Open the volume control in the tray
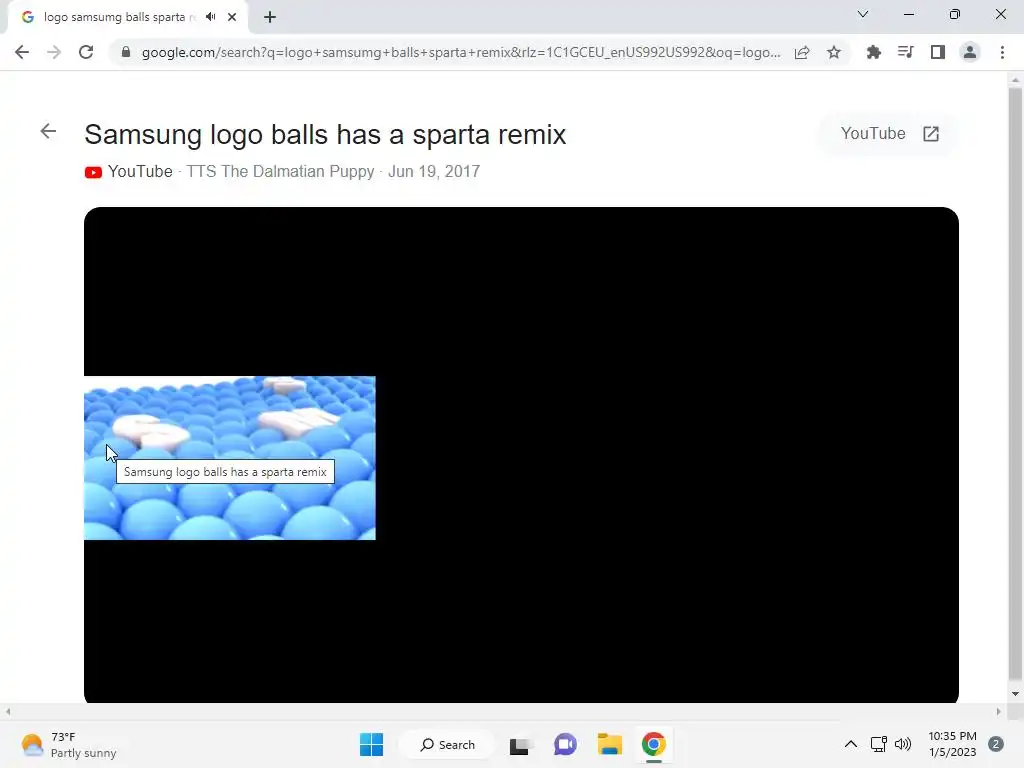The height and width of the screenshot is (768, 1024). click(x=903, y=744)
